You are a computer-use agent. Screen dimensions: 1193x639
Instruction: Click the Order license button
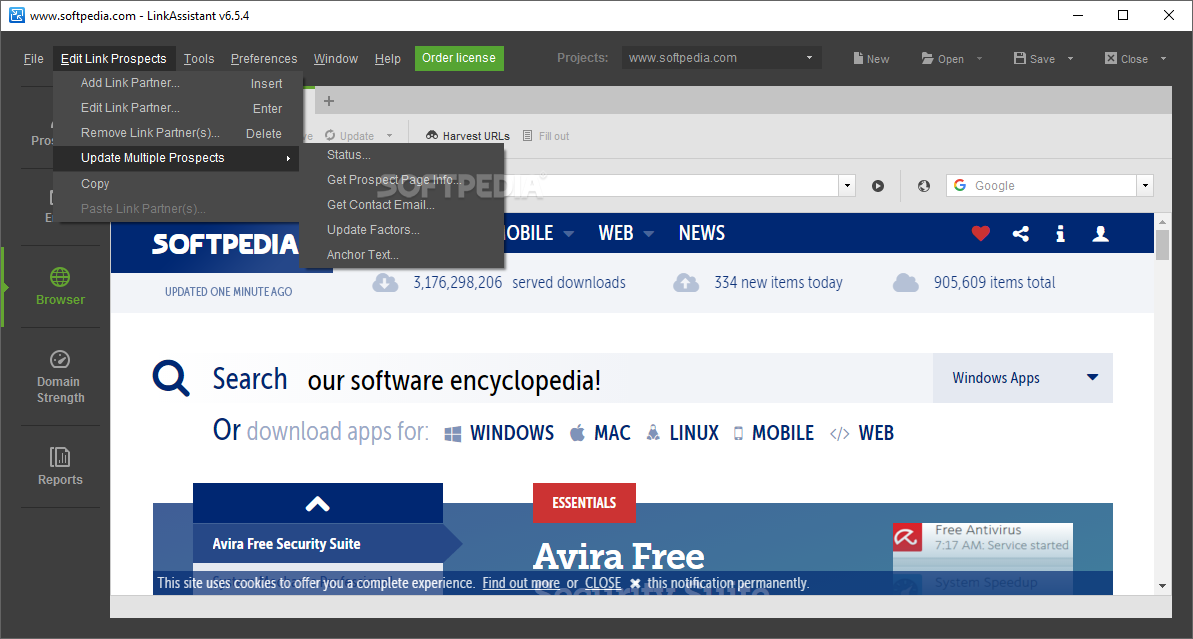[459, 58]
